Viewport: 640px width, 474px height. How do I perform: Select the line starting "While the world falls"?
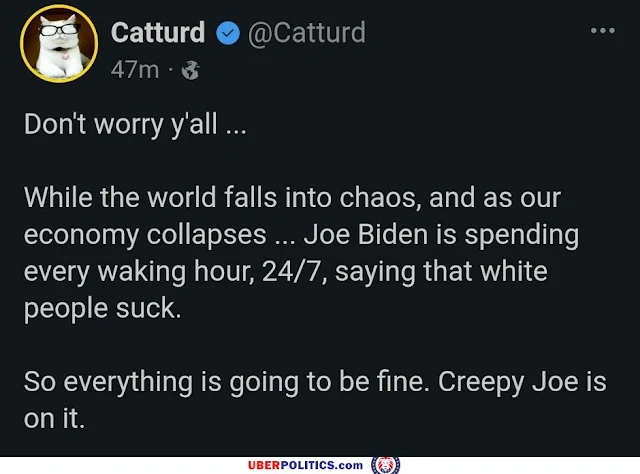pos(292,198)
